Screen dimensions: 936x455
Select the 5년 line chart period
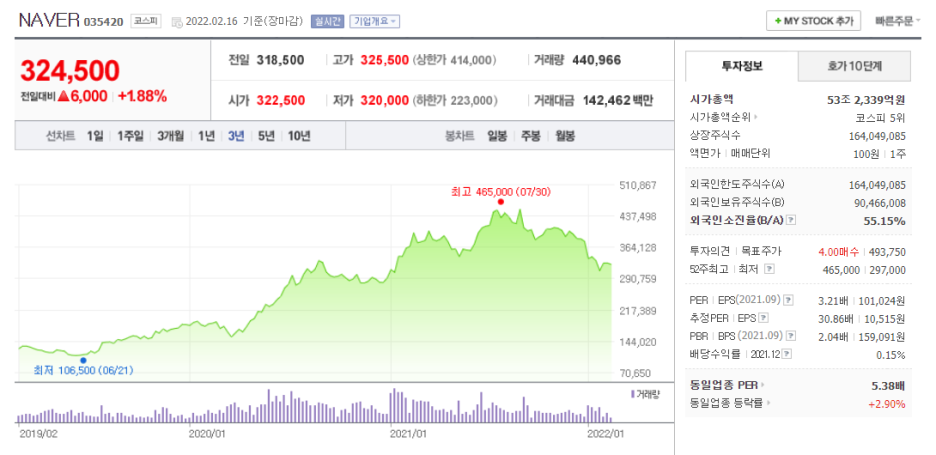(x=266, y=136)
